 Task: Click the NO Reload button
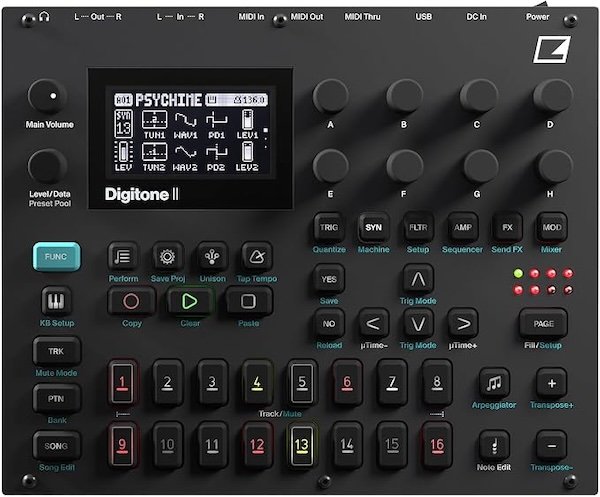329,324
